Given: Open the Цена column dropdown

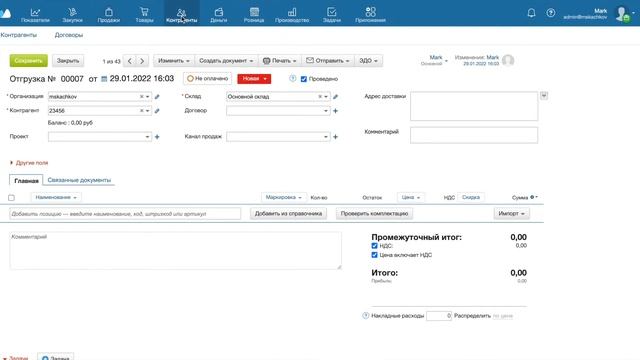Looking at the screenshot, I should tap(411, 197).
